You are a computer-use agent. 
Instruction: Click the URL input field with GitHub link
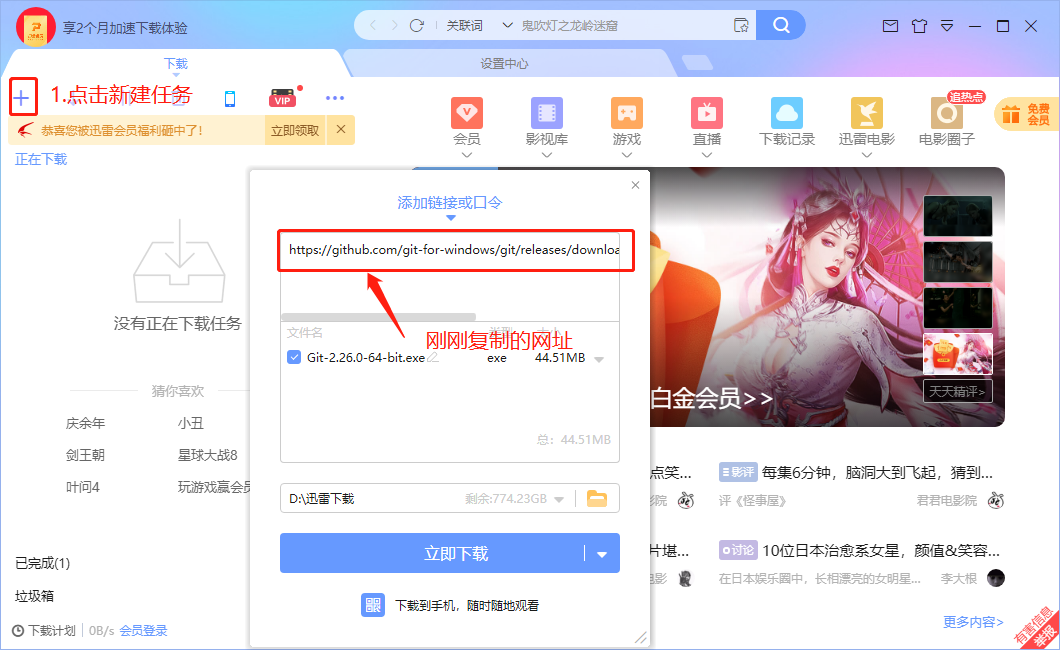point(455,250)
